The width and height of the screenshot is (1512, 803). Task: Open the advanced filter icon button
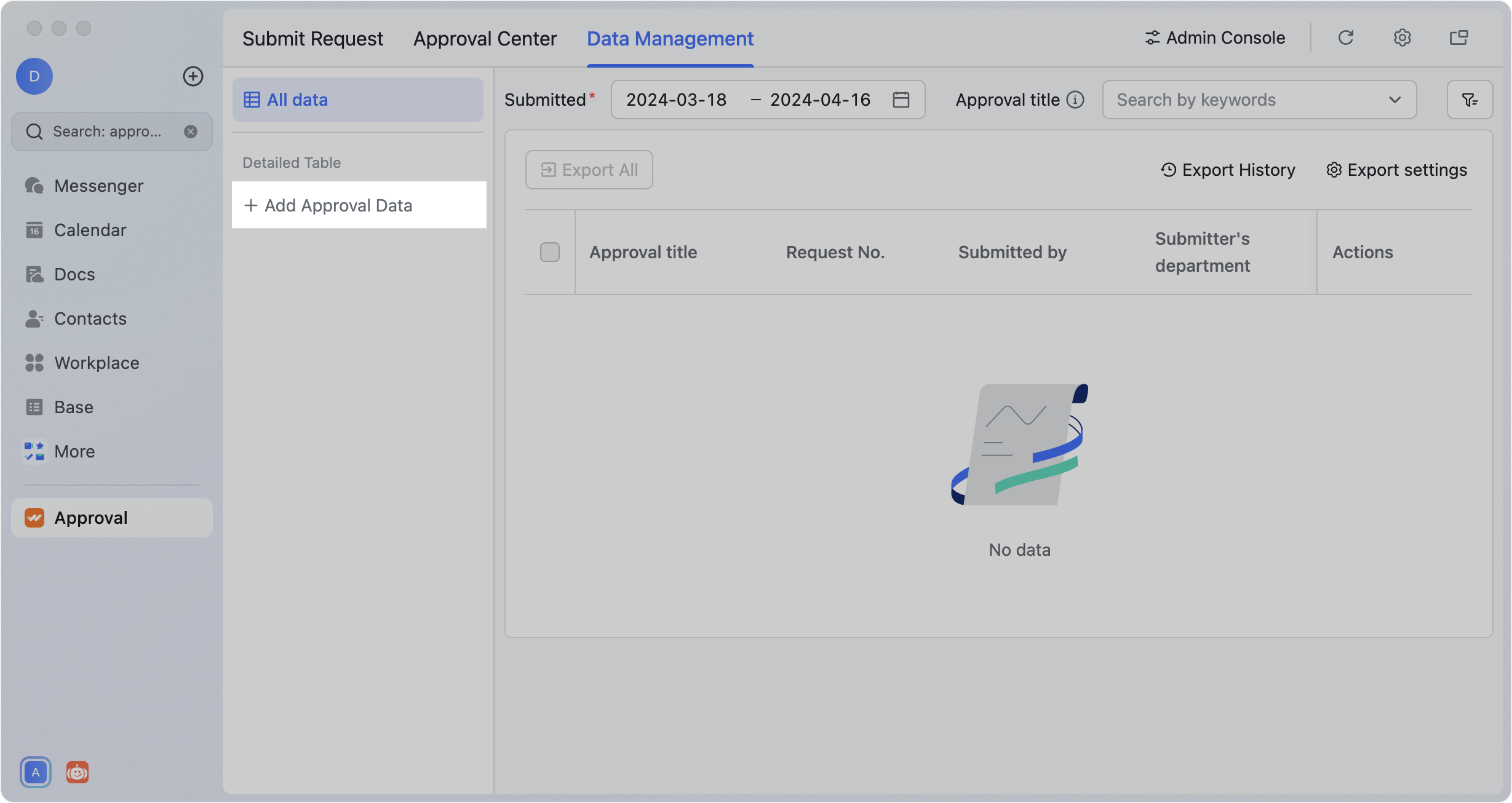[1470, 100]
